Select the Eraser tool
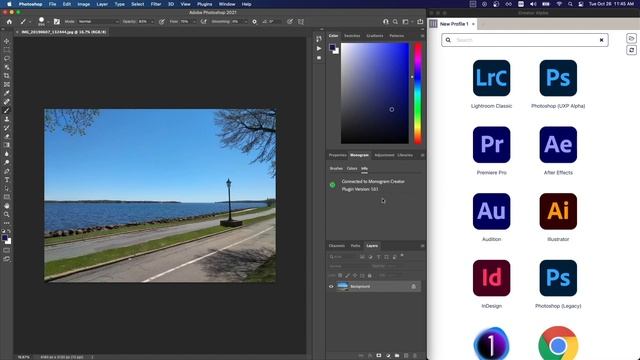 (7, 136)
